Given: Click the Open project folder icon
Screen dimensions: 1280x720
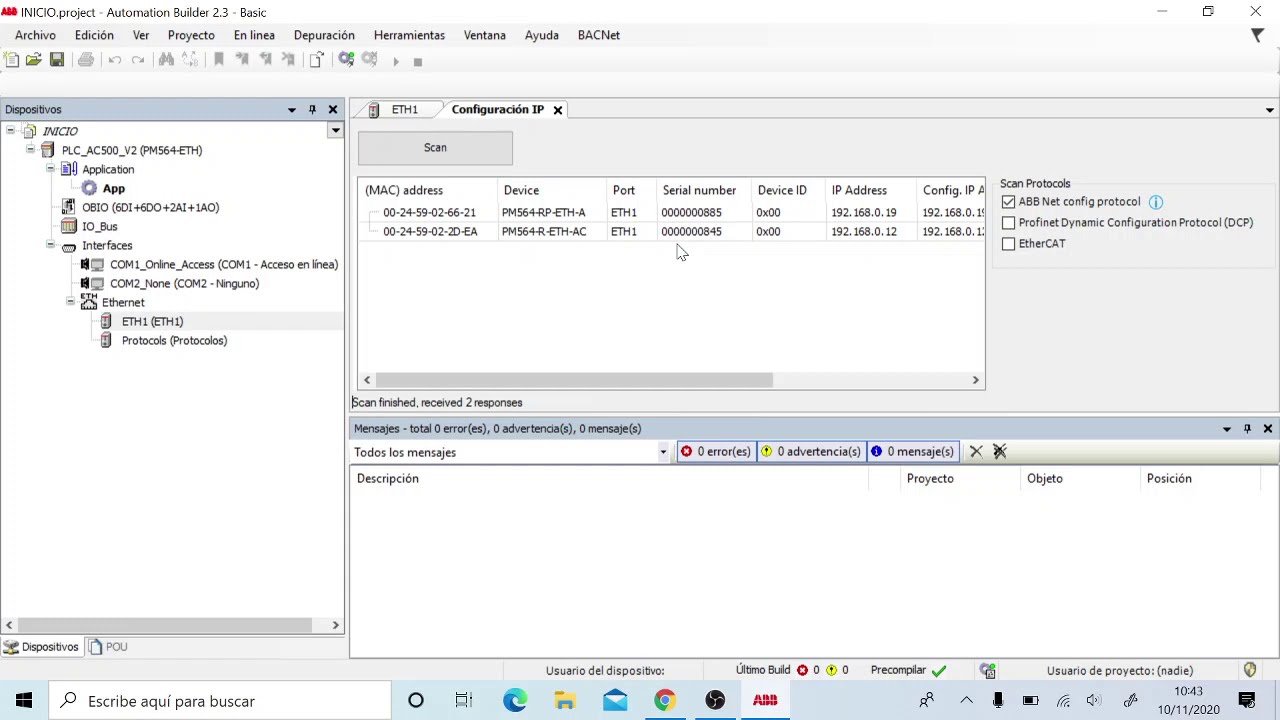Looking at the screenshot, I should [x=33, y=60].
